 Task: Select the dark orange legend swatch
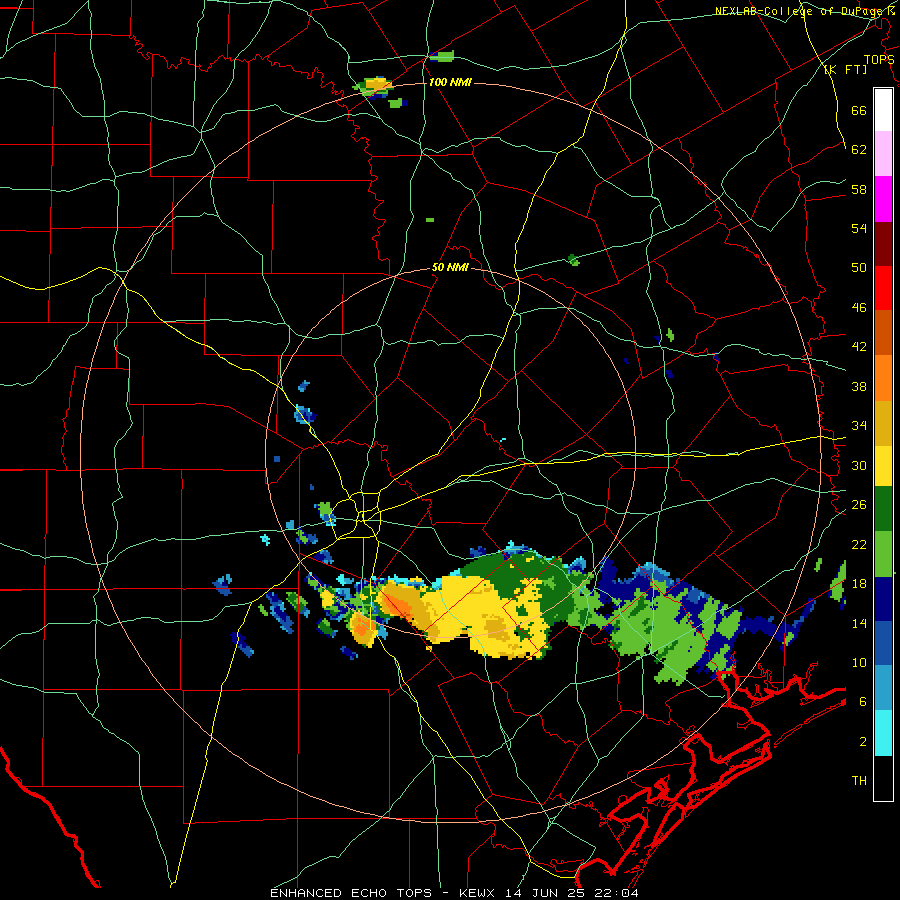point(883,333)
